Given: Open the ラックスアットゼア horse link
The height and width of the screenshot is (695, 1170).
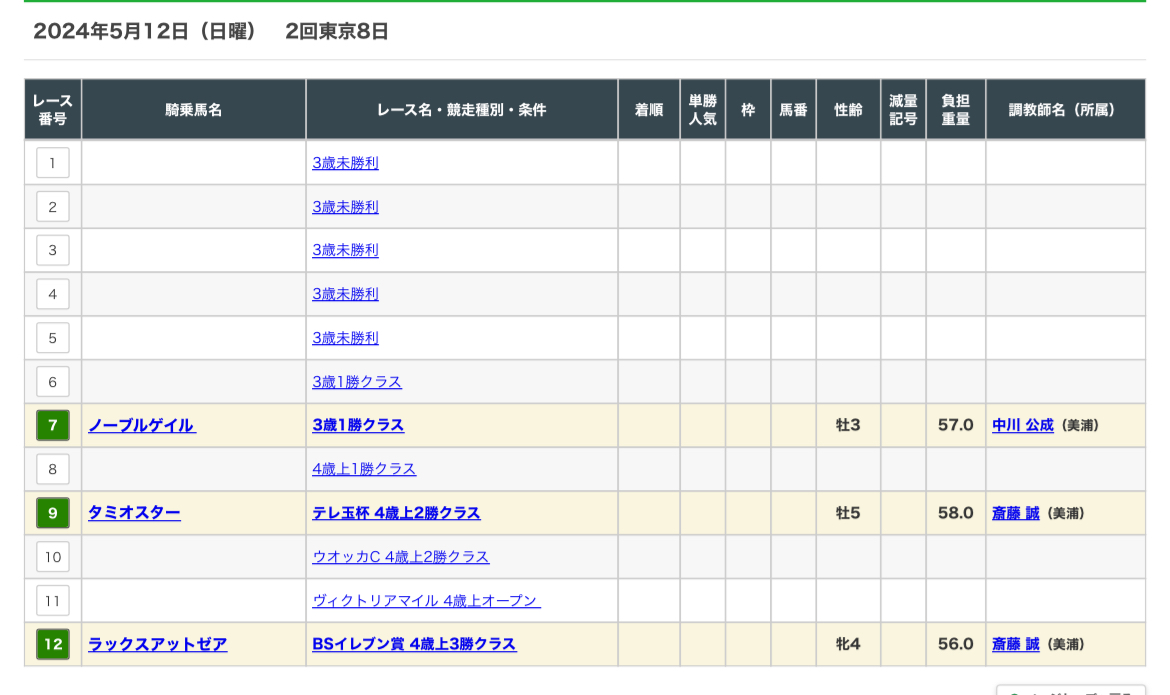Looking at the screenshot, I should tap(157, 644).
